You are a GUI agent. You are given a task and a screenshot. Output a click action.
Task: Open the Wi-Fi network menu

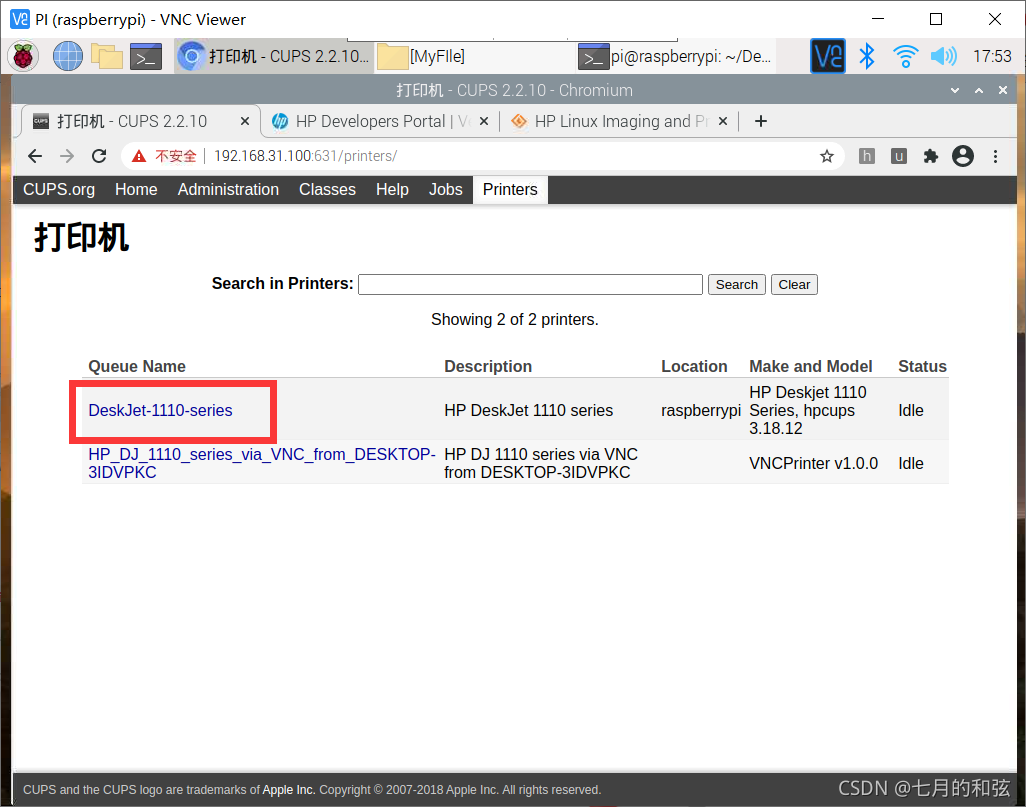tap(906, 56)
